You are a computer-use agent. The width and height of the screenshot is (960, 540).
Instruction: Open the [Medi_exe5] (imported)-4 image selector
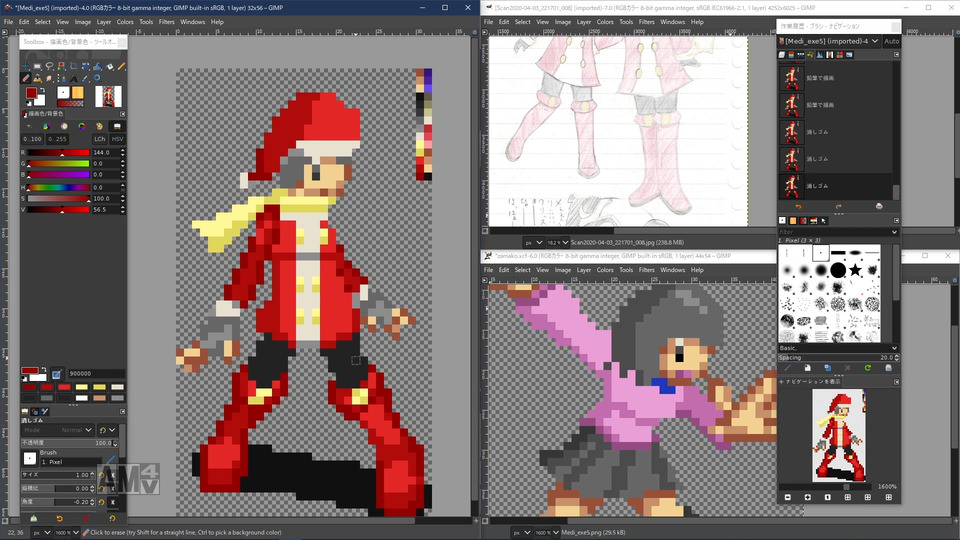click(830, 41)
